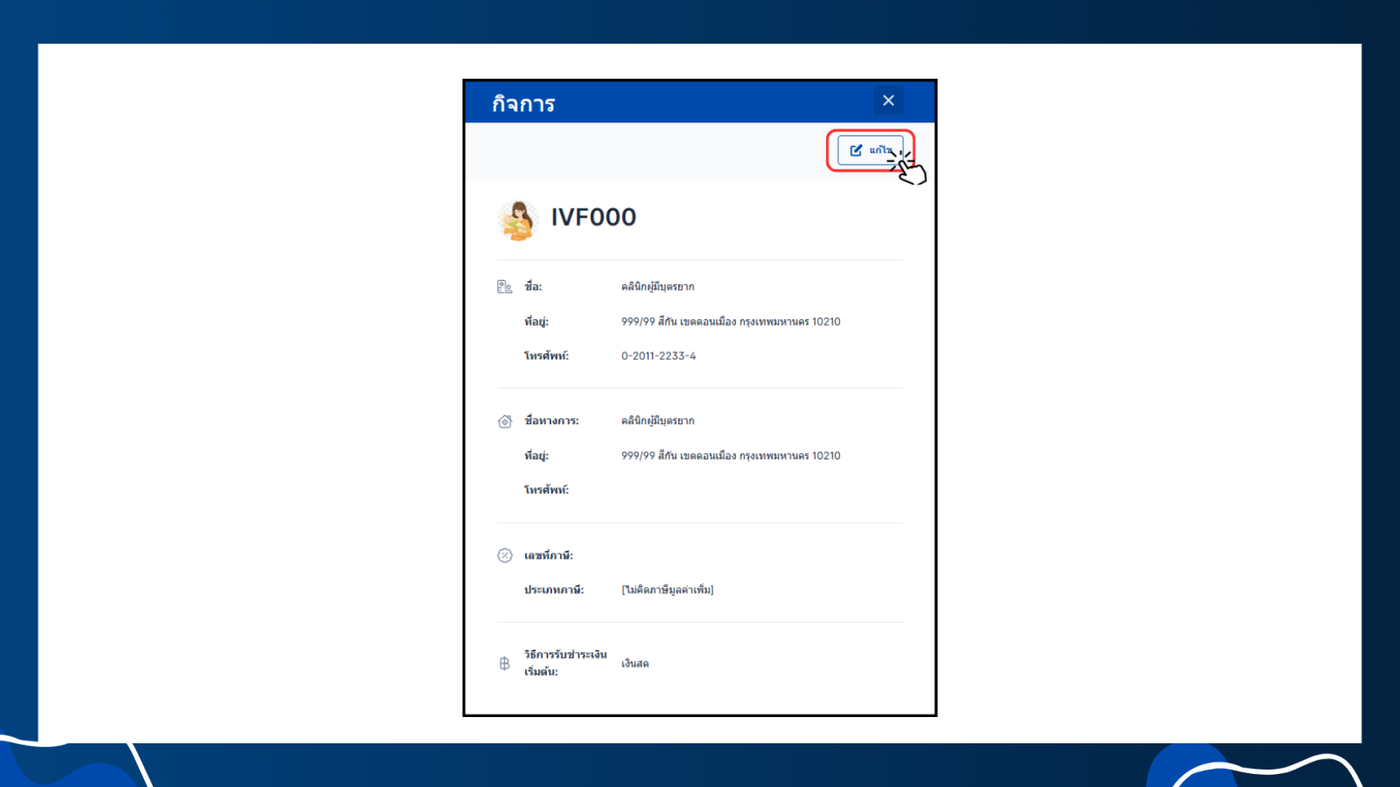Click the กิจการ dialog title
1400x787 pixels.
[523, 103]
